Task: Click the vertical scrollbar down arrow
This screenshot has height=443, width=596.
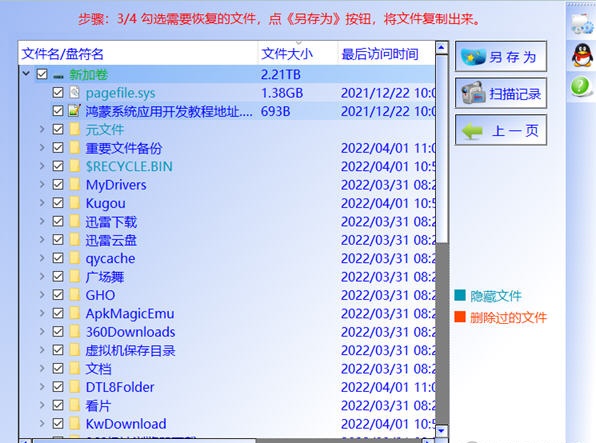Action: (441, 431)
